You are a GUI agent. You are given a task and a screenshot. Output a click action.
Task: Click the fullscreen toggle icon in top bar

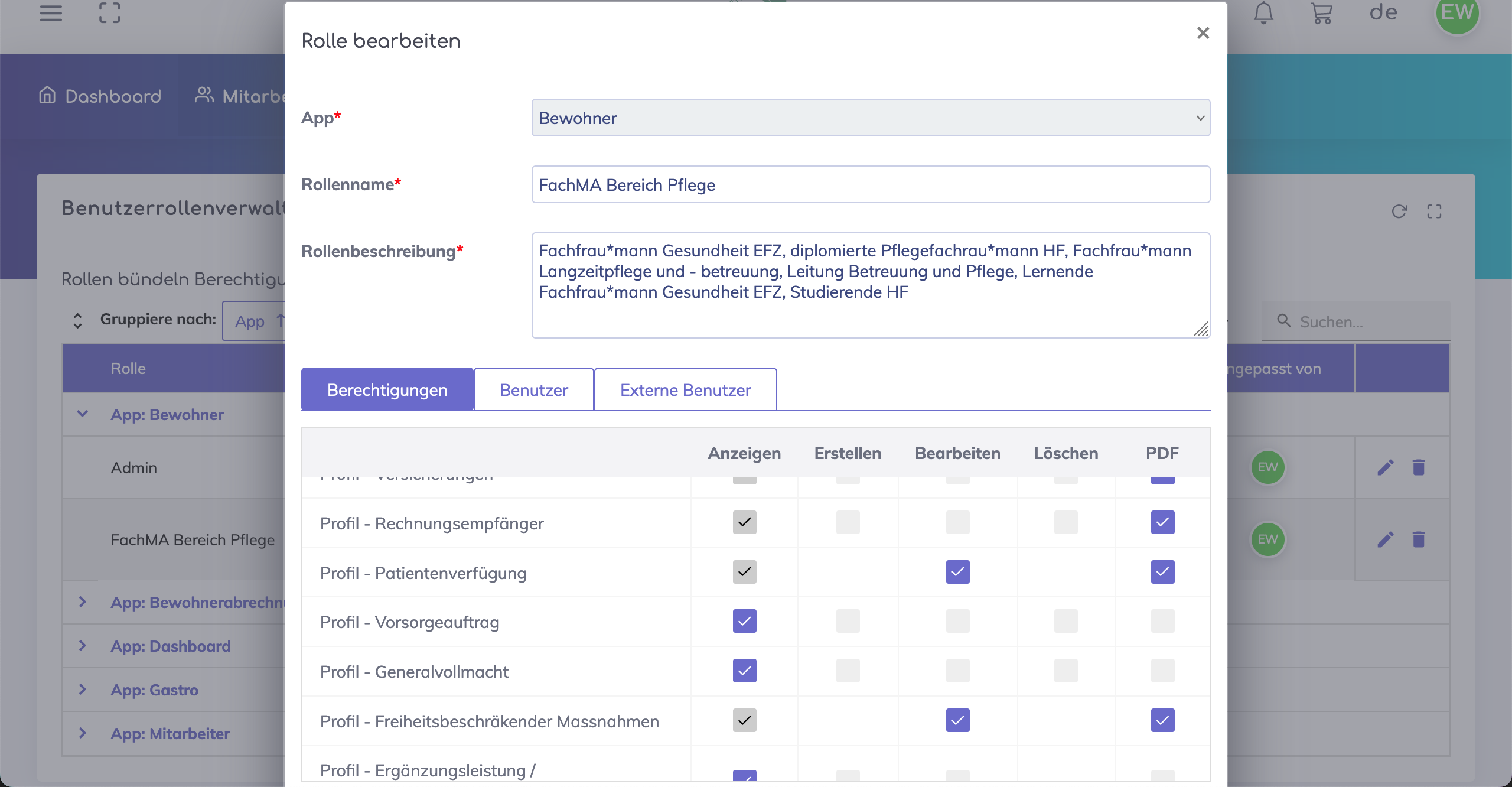(x=109, y=13)
